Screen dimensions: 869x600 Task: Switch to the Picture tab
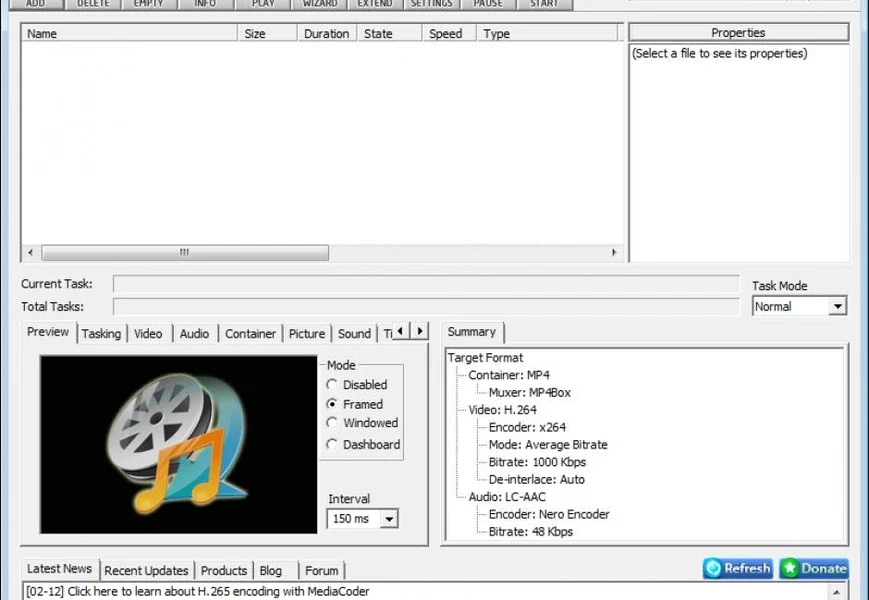tap(307, 334)
